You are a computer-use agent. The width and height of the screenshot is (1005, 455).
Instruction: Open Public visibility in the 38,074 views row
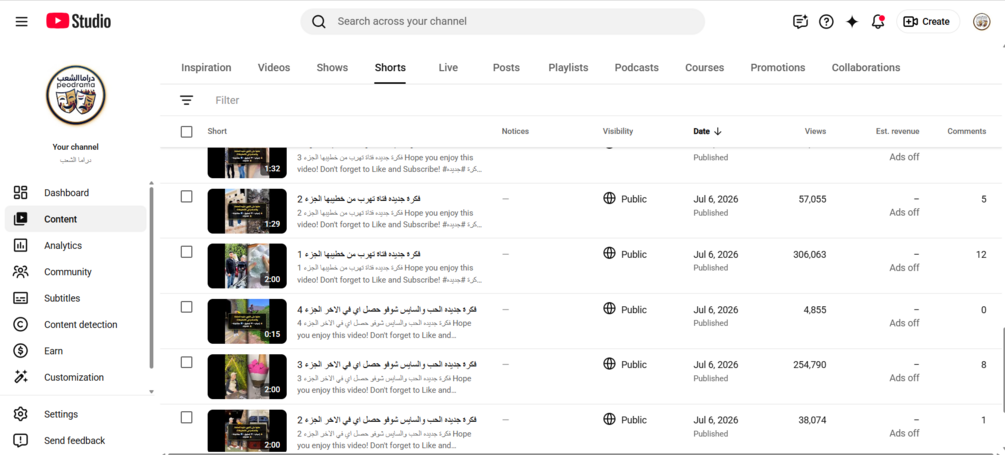point(625,420)
